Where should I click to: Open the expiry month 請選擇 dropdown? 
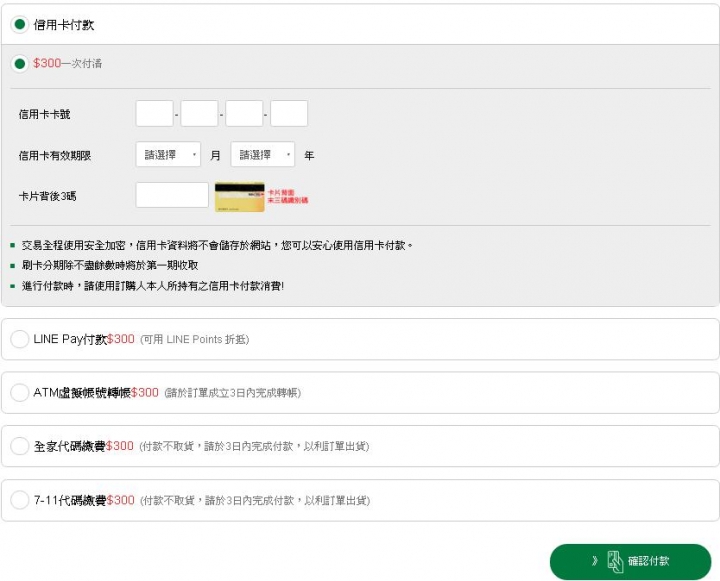(168, 154)
